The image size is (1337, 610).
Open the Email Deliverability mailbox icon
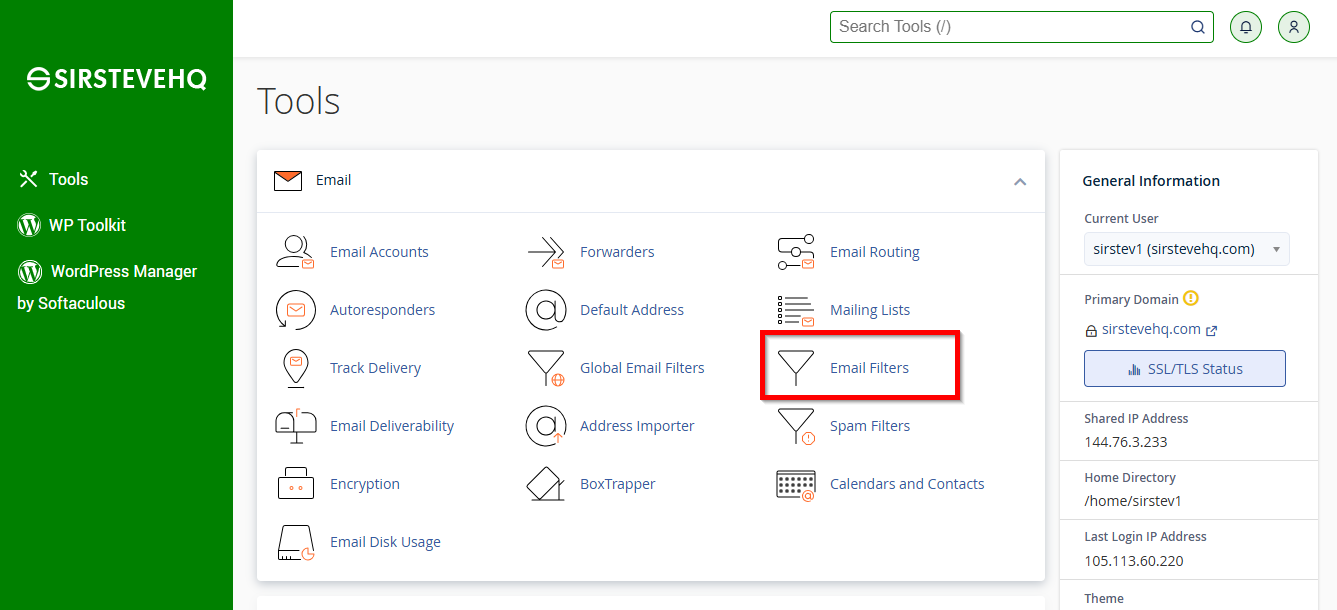tap(295, 426)
